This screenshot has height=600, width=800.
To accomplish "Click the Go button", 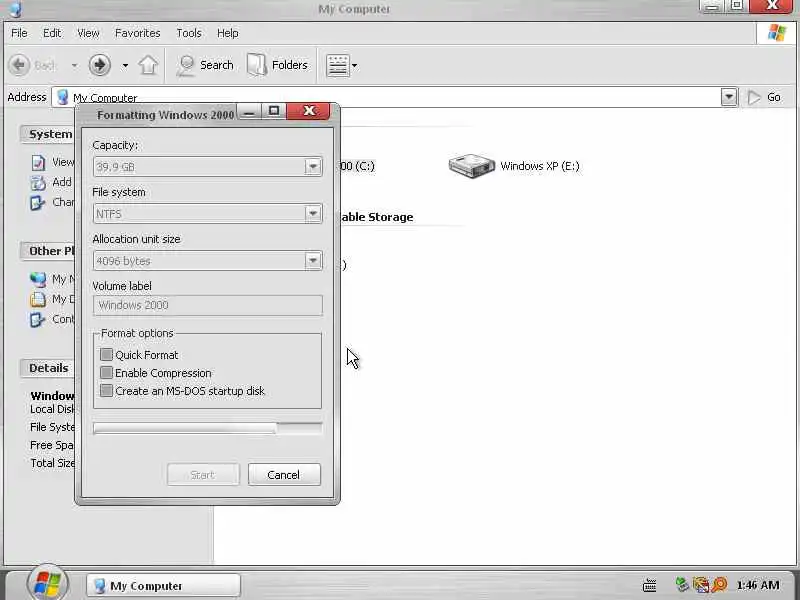I will point(764,97).
